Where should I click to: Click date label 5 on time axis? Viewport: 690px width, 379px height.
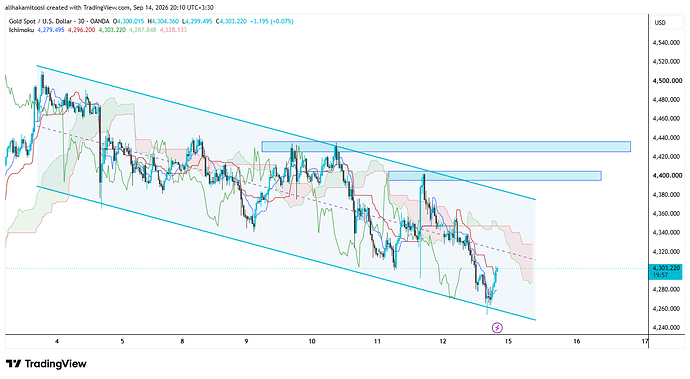click(122, 341)
